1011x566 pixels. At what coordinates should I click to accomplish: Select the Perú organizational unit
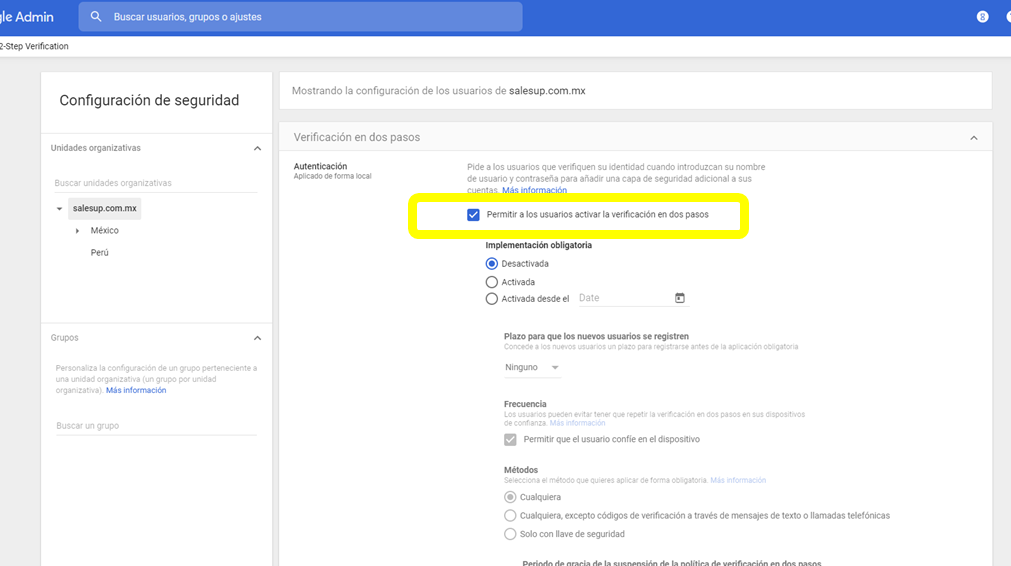click(99, 253)
